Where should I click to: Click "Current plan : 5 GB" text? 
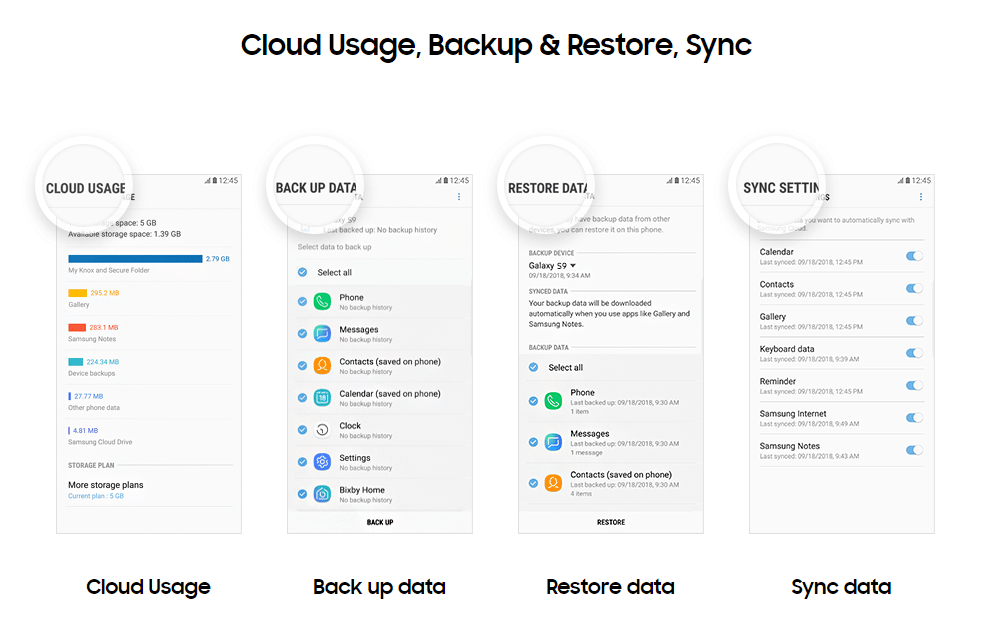coord(96,496)
